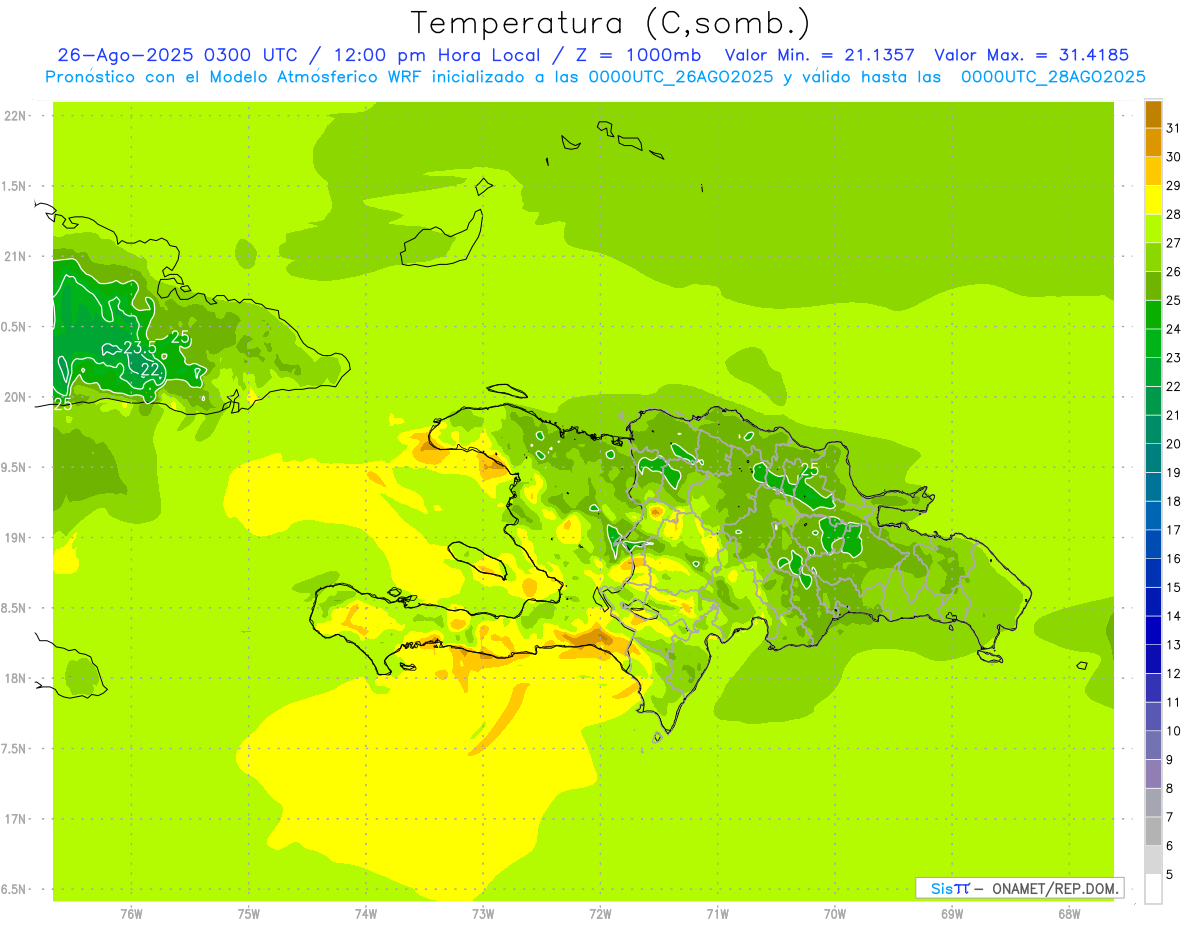
Task: Click the '69W' longitude axis label
Action: pyautogui.click(x=952, y=914)
